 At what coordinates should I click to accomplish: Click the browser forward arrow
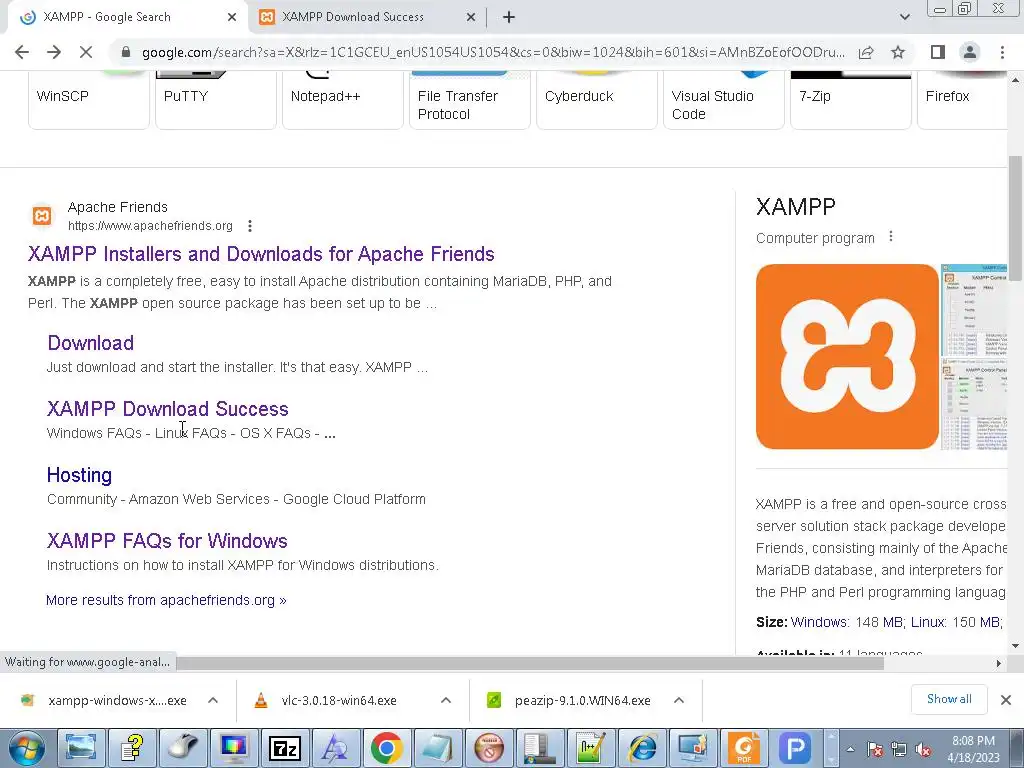(x=54, y=52)
